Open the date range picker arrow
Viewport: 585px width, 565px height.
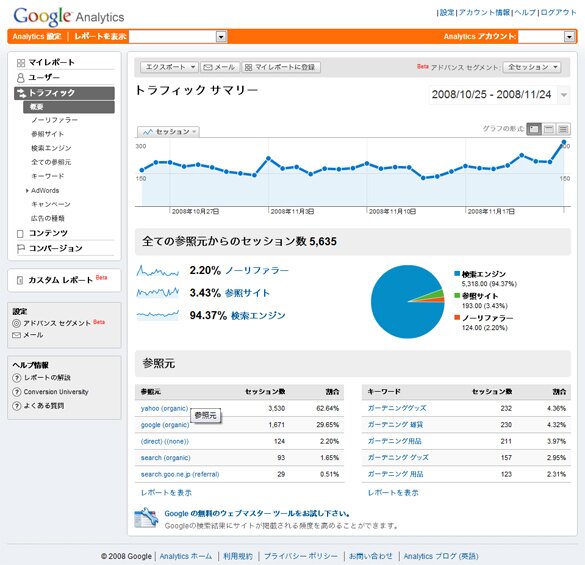564,95
